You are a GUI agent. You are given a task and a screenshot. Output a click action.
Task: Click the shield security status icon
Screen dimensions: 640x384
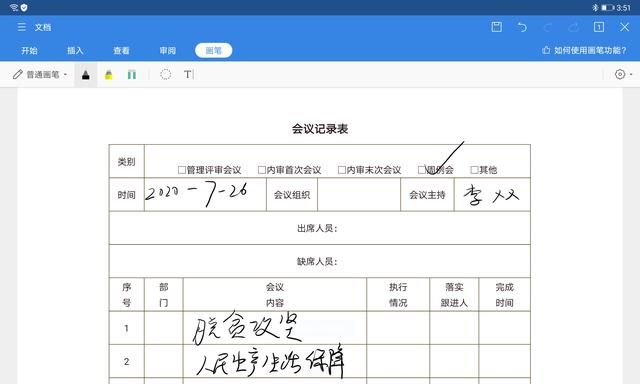24,7
